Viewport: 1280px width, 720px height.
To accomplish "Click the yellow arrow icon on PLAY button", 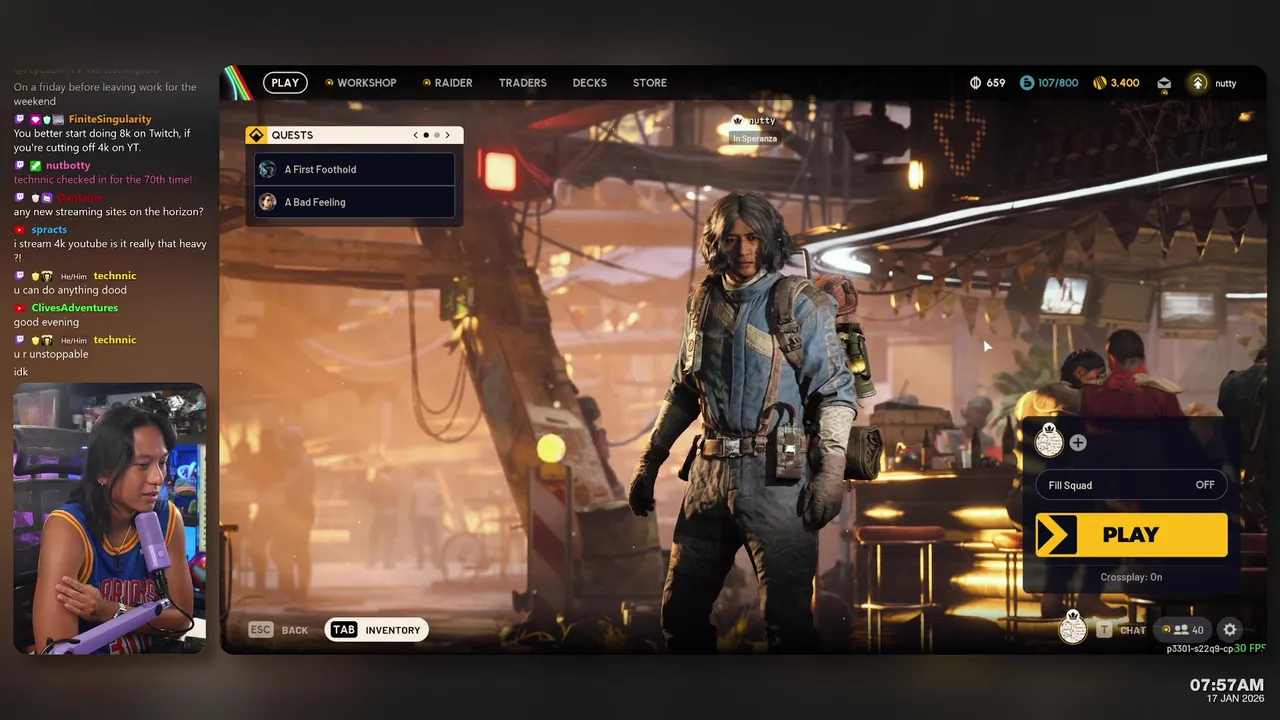I will [1057, 535].
